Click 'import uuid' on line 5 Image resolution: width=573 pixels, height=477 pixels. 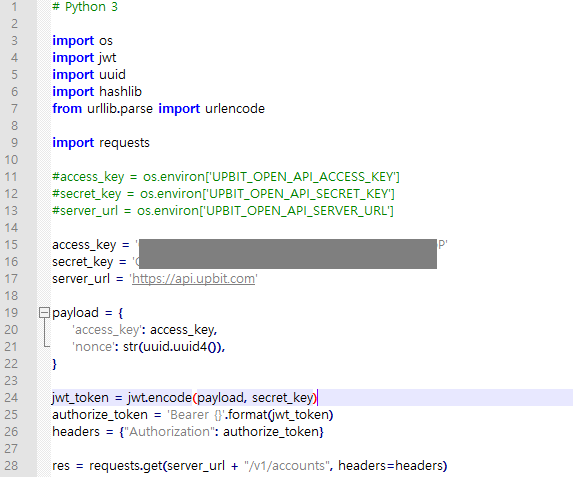click(x=89, y=75)
